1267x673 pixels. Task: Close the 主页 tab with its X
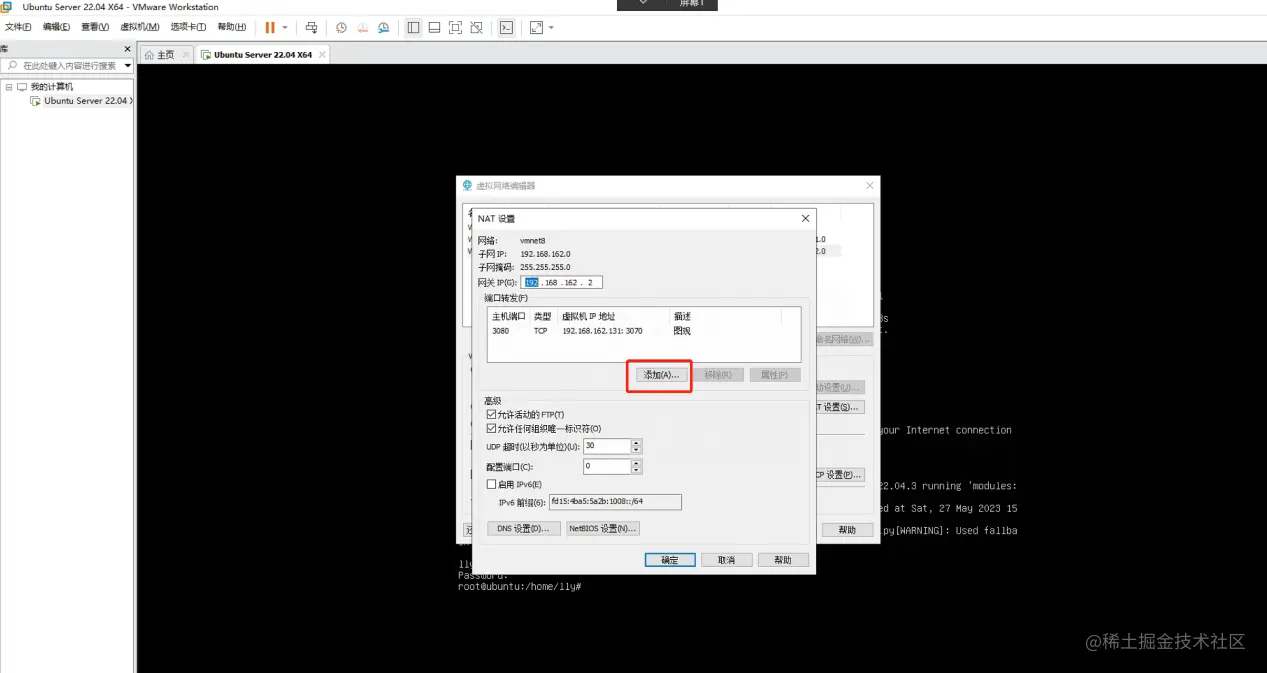coord(186,55)
